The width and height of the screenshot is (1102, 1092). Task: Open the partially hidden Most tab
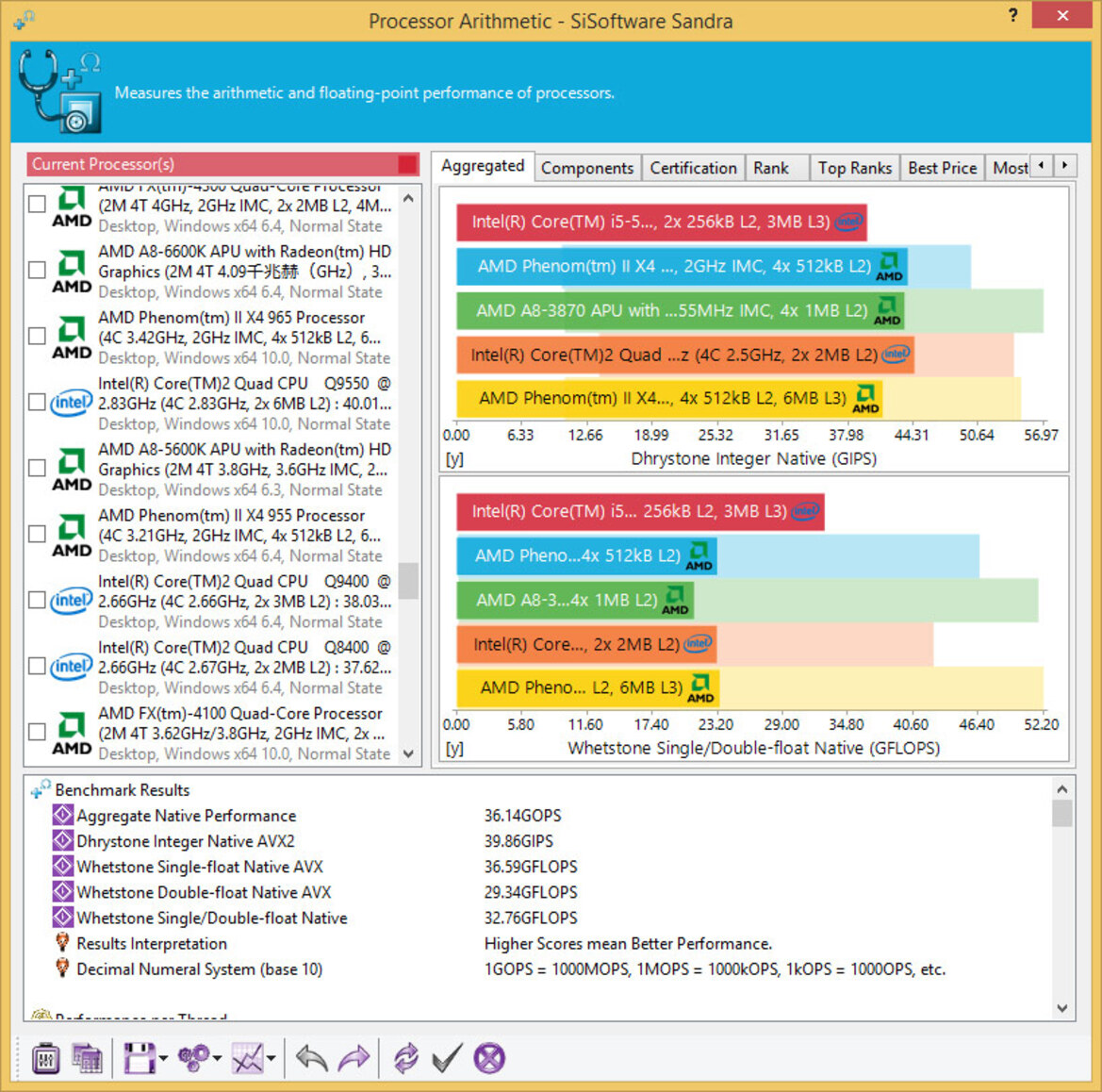pyautogui.click(x=1010, y=168)
